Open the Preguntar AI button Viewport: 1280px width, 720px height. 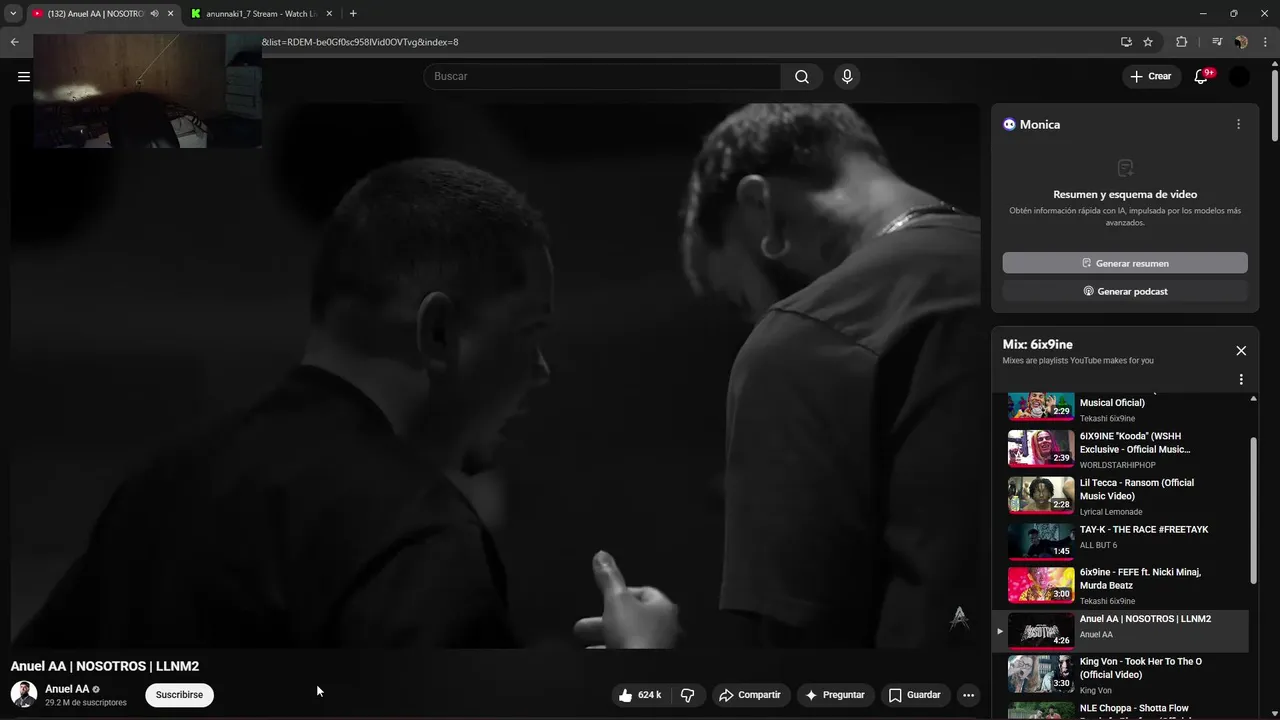click(835, 695)
